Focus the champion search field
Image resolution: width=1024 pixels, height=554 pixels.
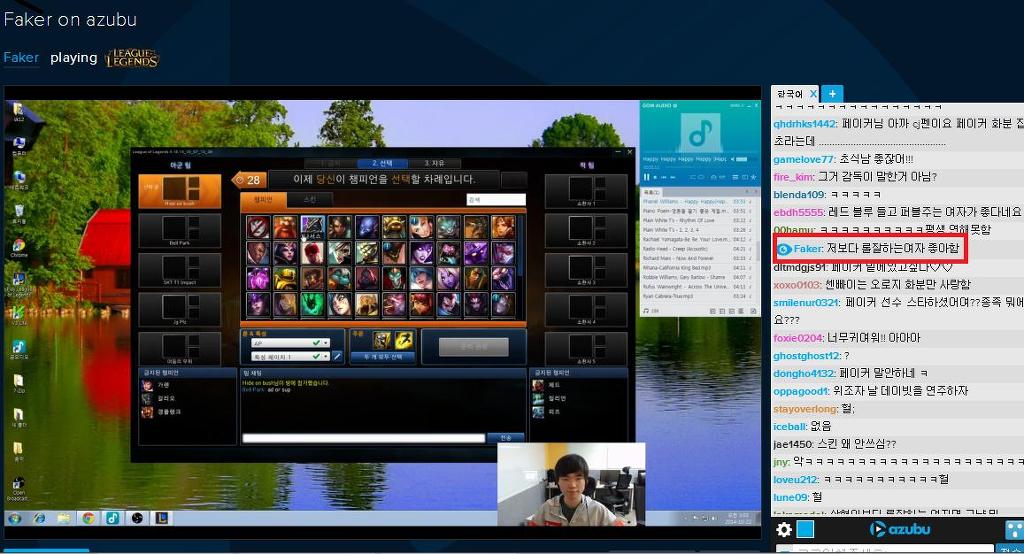[496, 199]
